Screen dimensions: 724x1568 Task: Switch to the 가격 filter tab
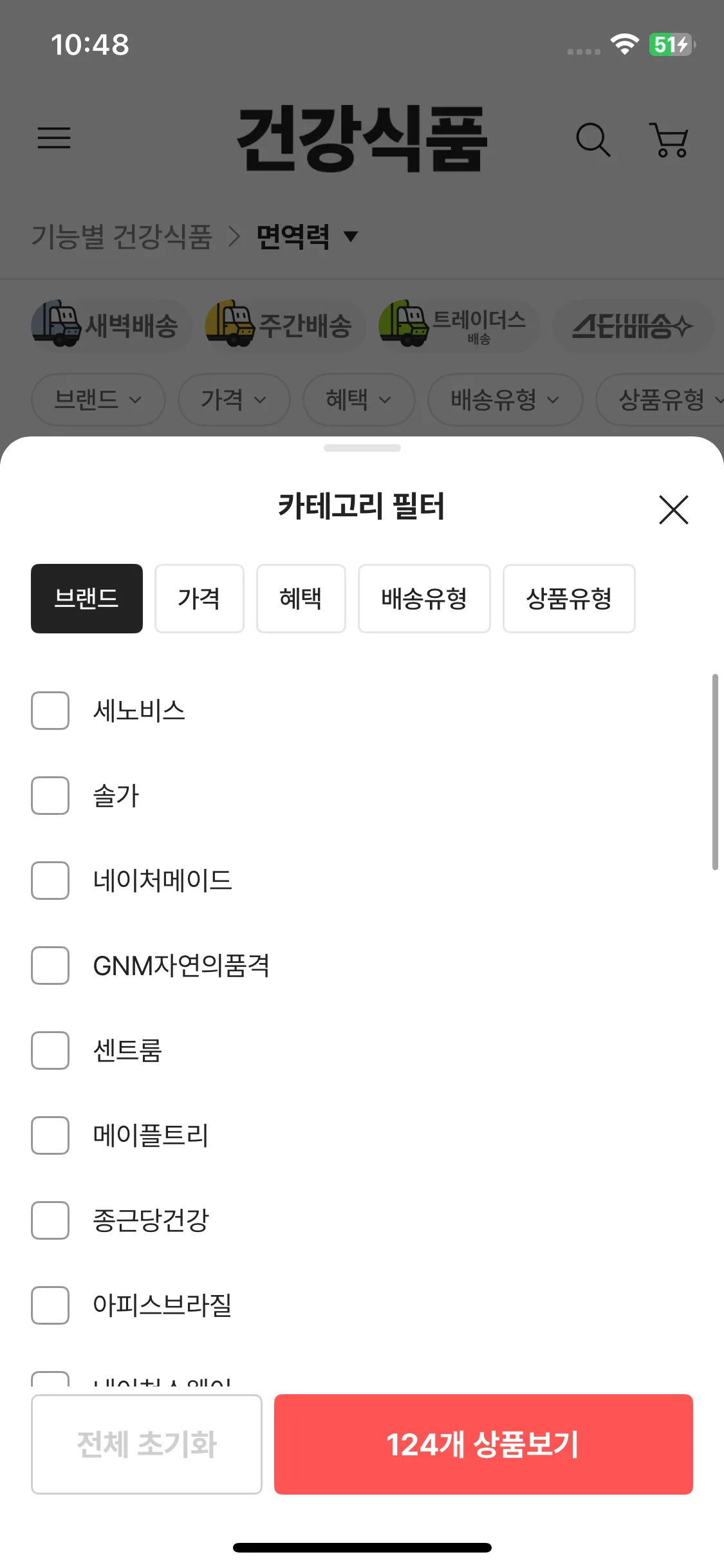(x=199, y=599)
